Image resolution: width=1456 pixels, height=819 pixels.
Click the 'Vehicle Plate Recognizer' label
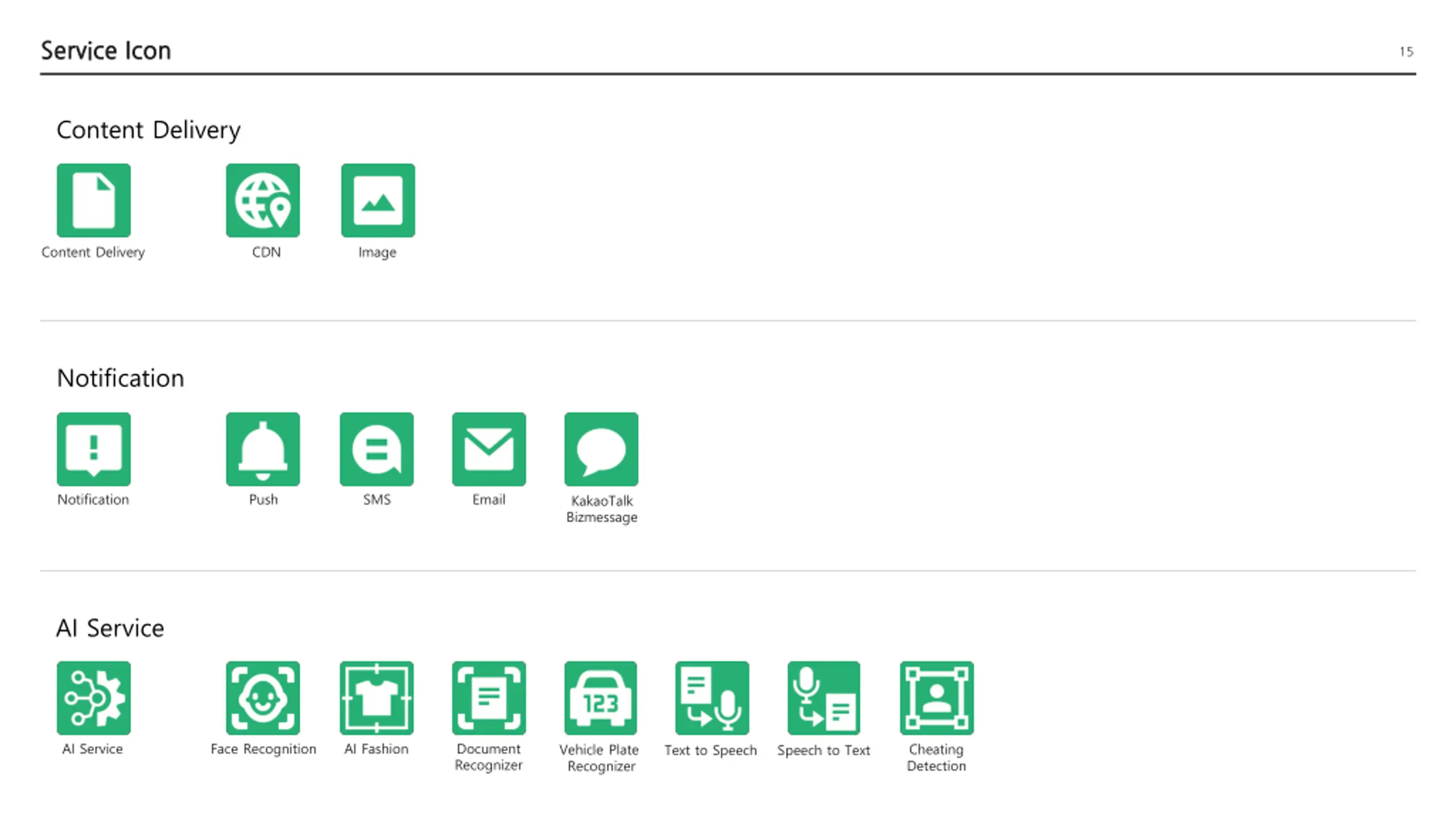coord(599,758)
